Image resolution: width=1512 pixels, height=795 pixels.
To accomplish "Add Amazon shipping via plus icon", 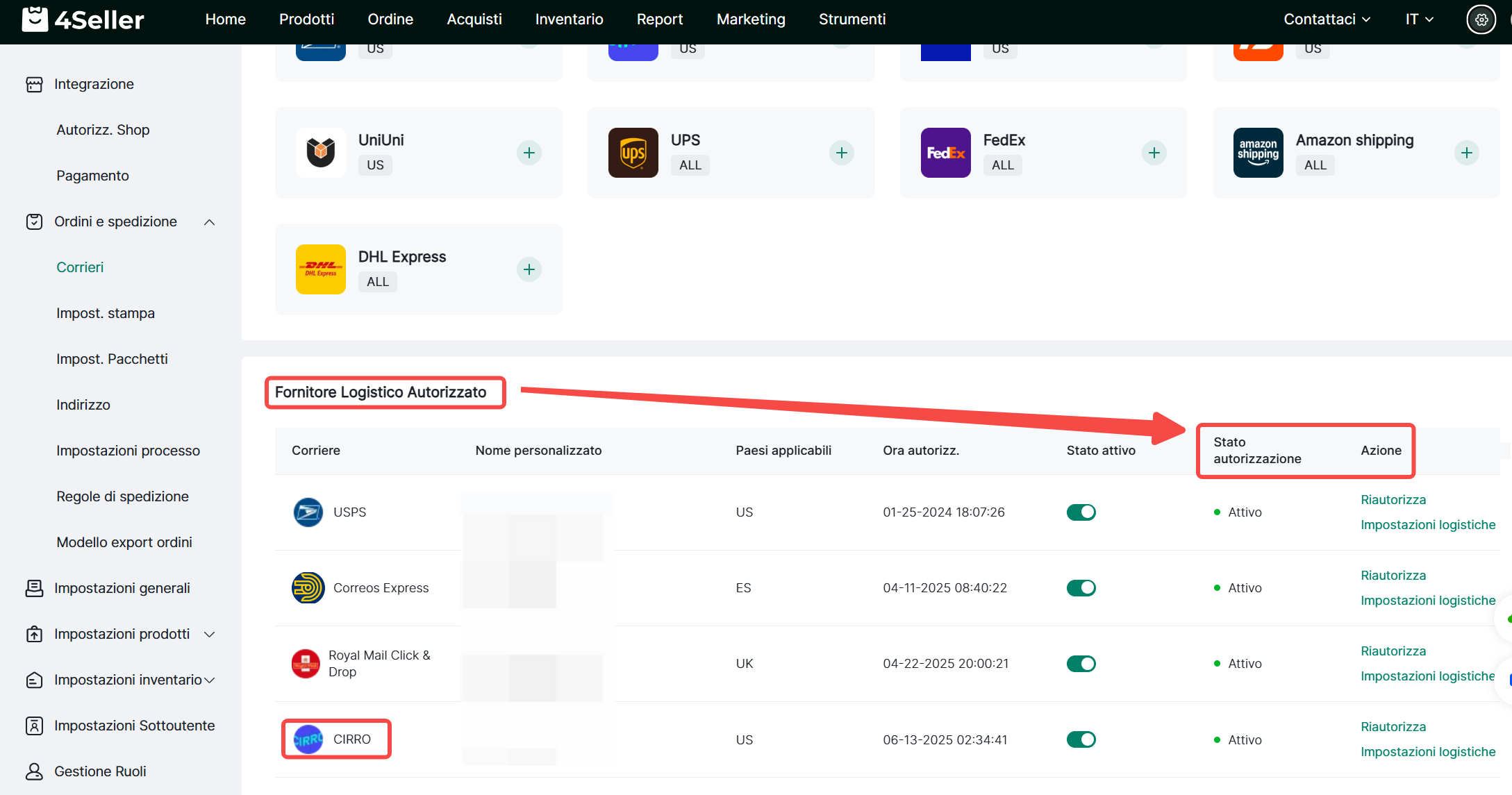I will tap(1466, 153).
